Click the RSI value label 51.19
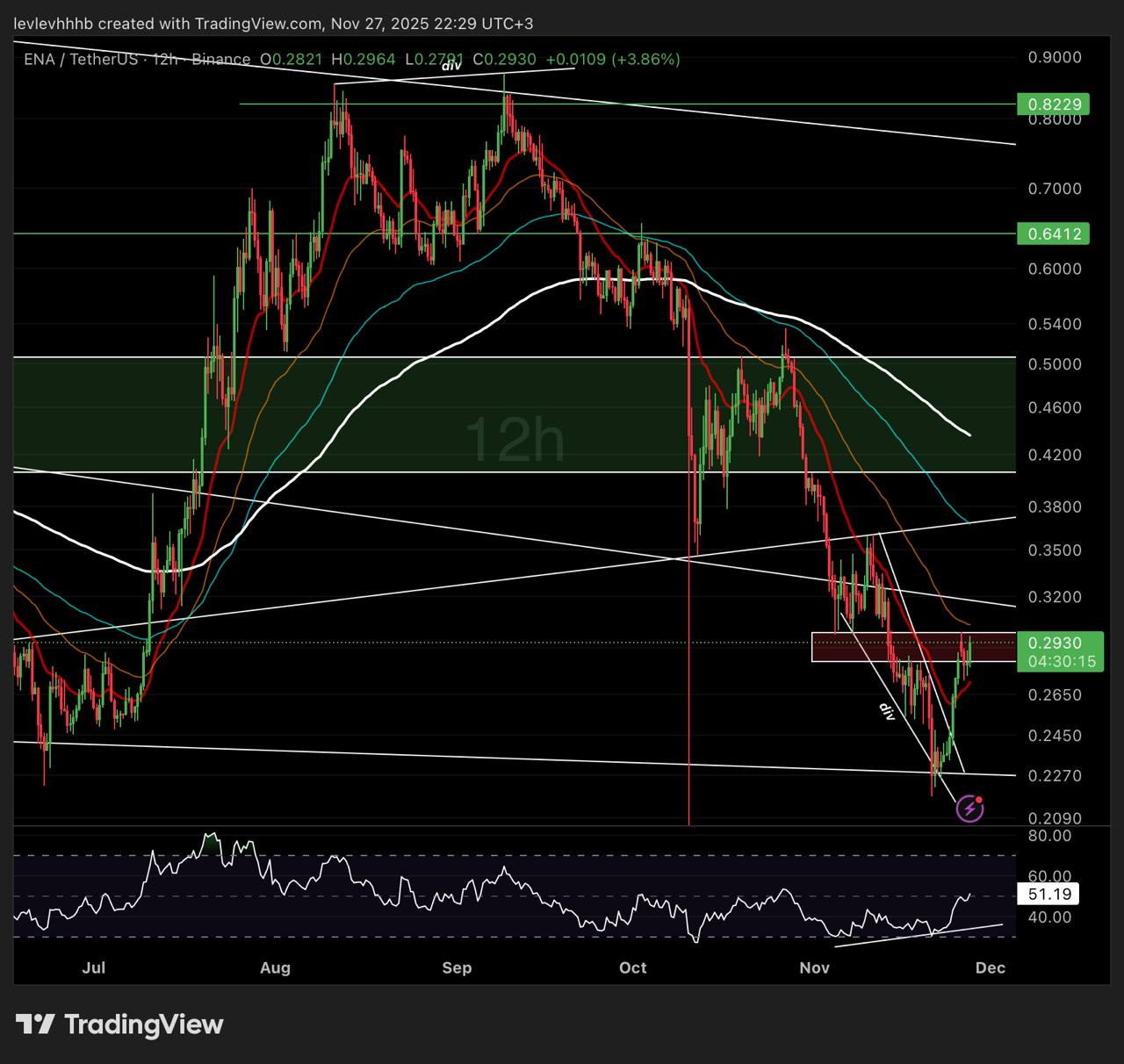 [x=1048, y=895]
